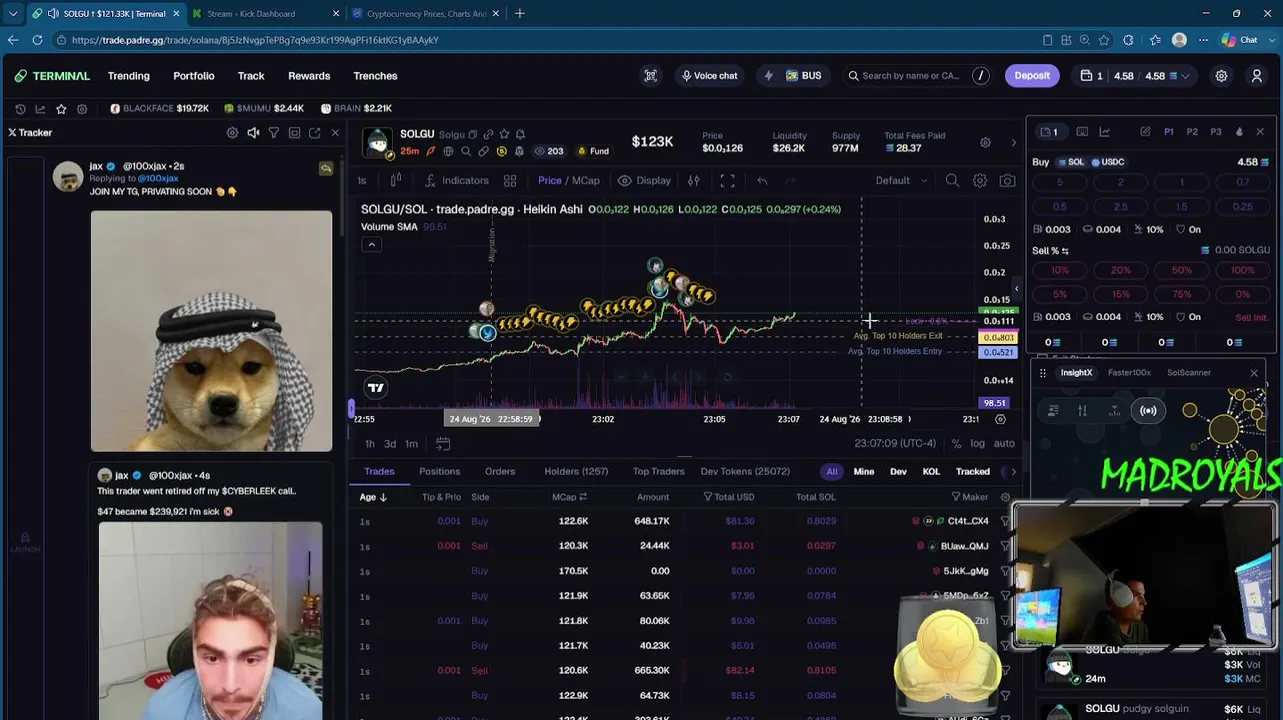
Task: Open the Dev Tokens (25072) tab
Action: [x=745, y=472]
